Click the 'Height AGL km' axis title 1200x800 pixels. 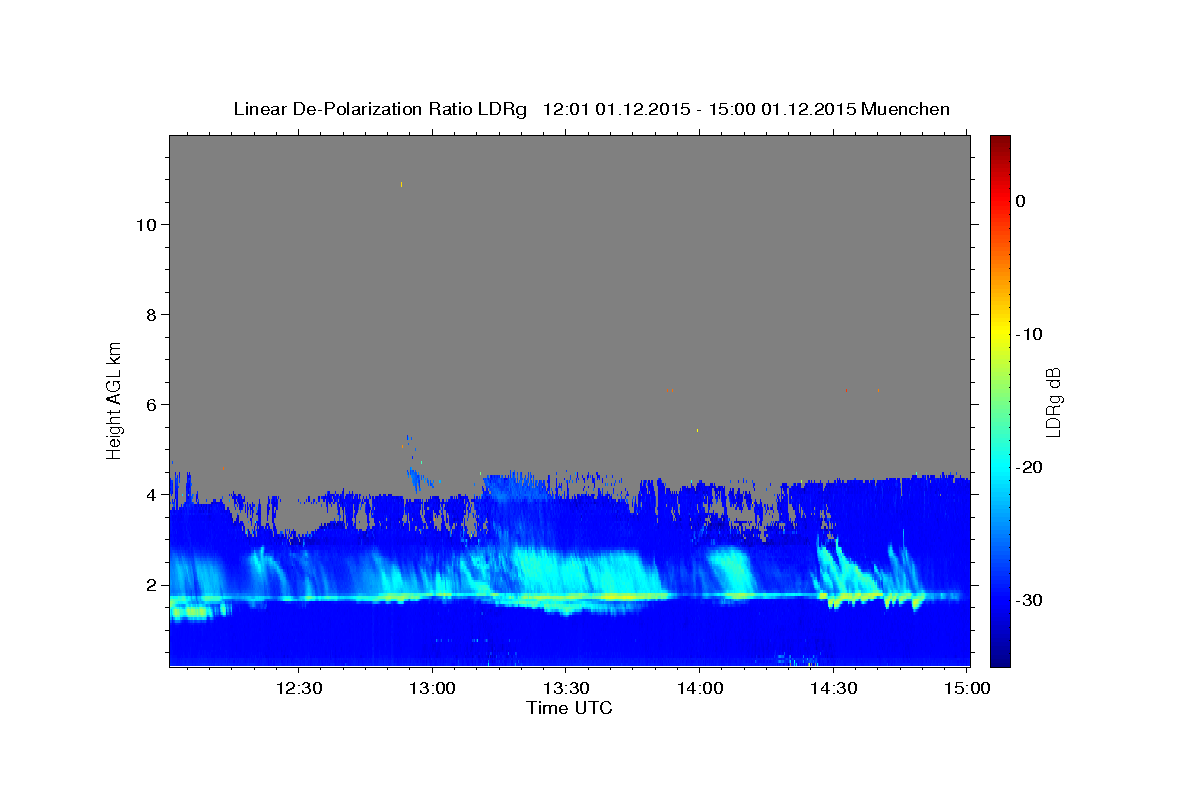(115, 400)
